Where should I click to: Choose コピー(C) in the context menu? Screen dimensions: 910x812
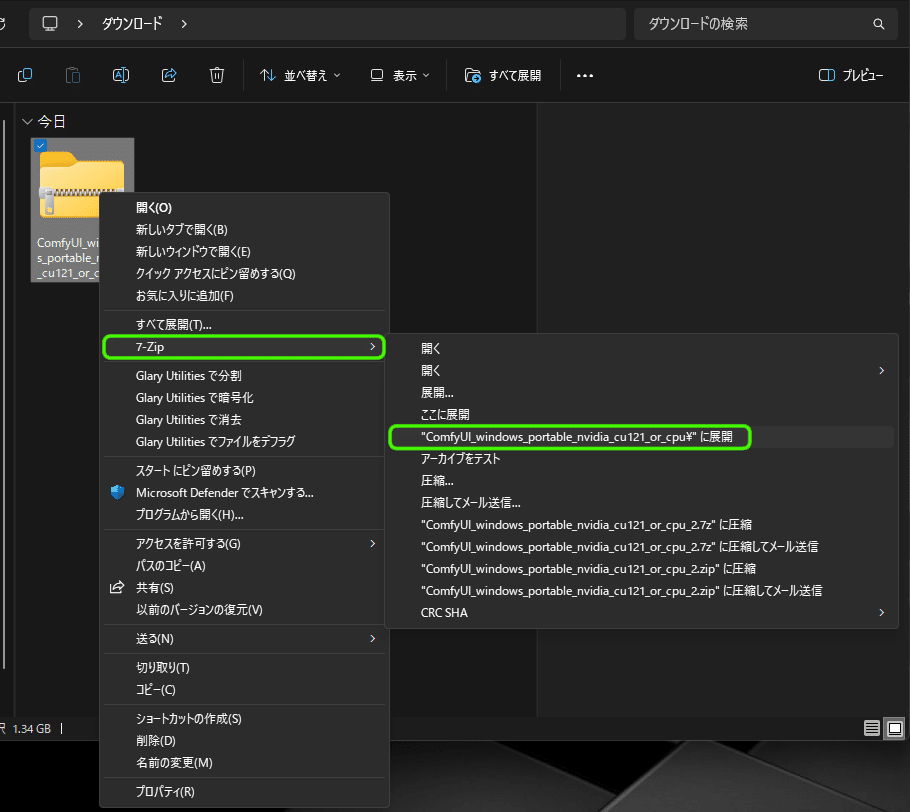tap(244, 690)
